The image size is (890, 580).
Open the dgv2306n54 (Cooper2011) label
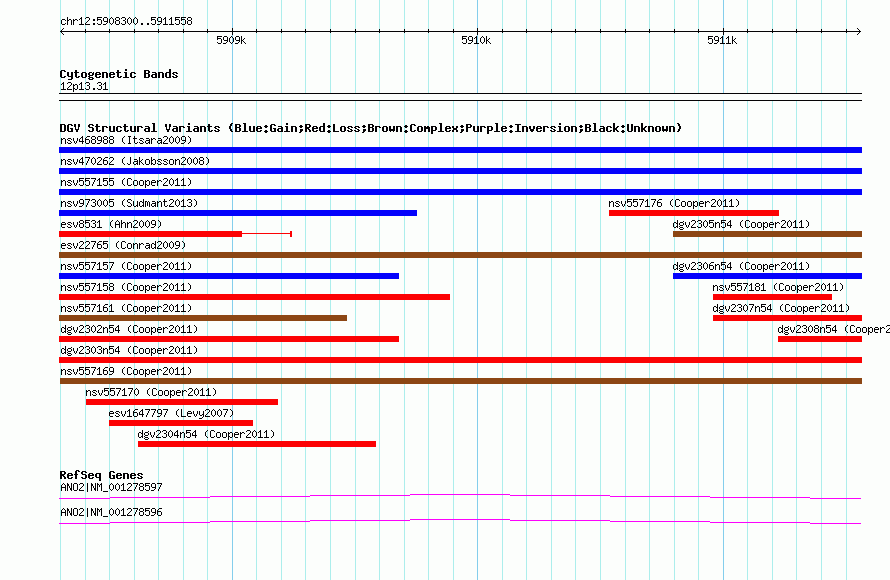pyautogui.click(x=741, y=266)
